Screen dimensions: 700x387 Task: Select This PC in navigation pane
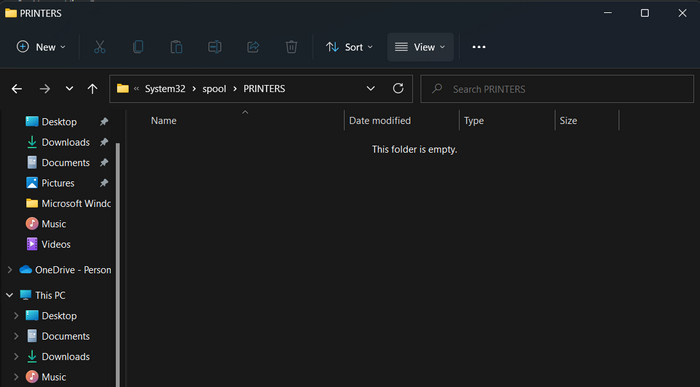(43, 295)
